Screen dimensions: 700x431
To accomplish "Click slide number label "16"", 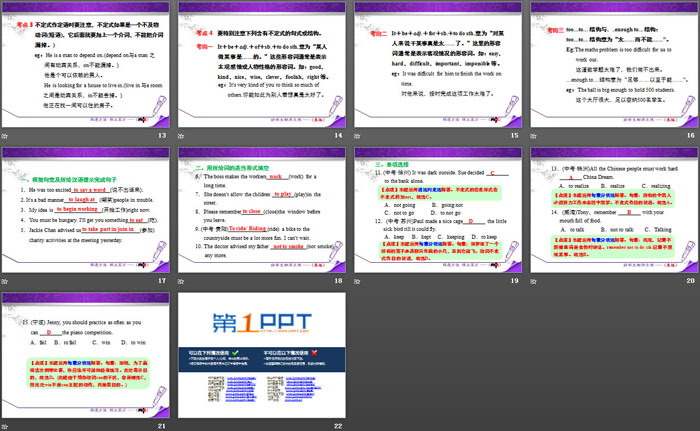I will coord(691,135).
